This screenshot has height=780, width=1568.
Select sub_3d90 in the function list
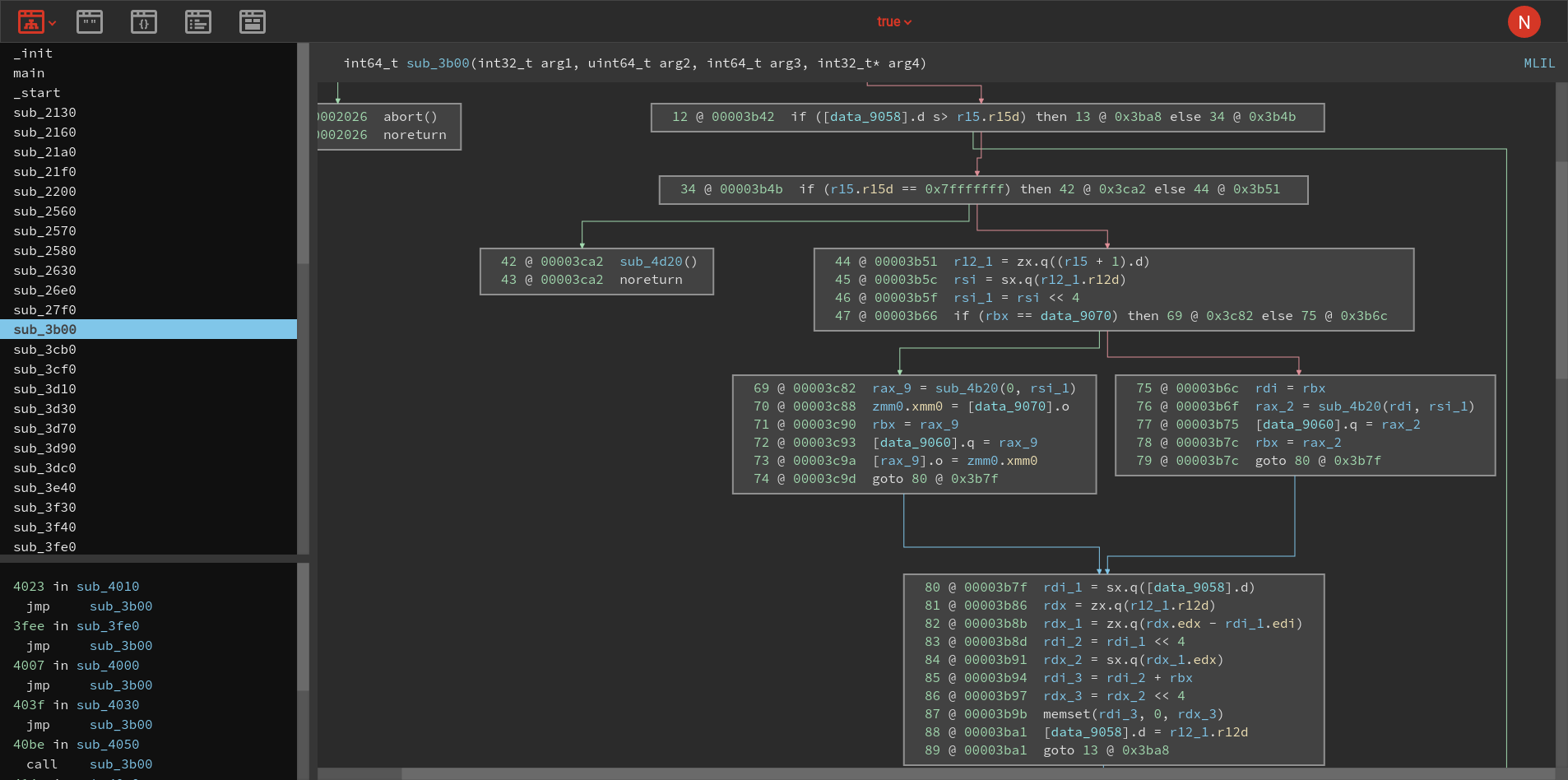148,448
